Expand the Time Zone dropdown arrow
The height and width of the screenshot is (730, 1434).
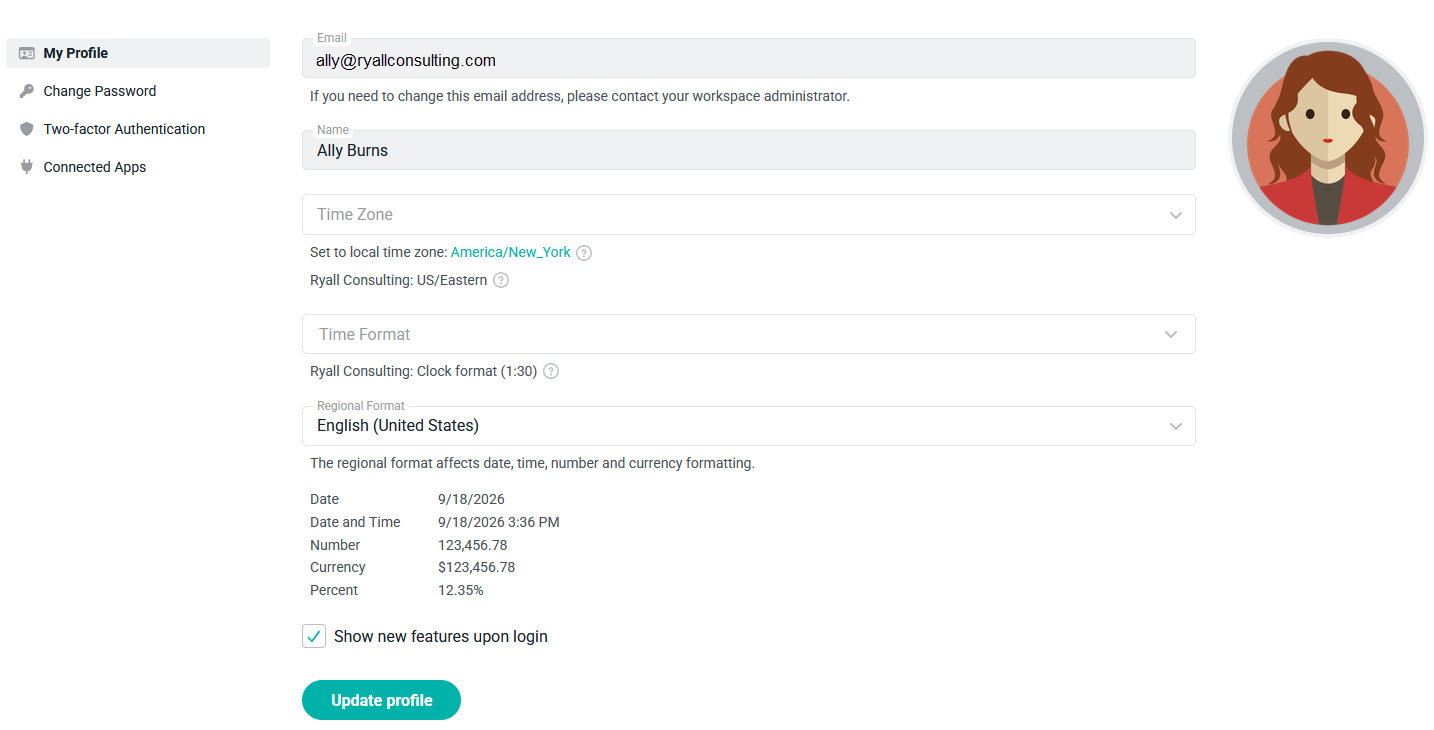[x=1175, y=215]
